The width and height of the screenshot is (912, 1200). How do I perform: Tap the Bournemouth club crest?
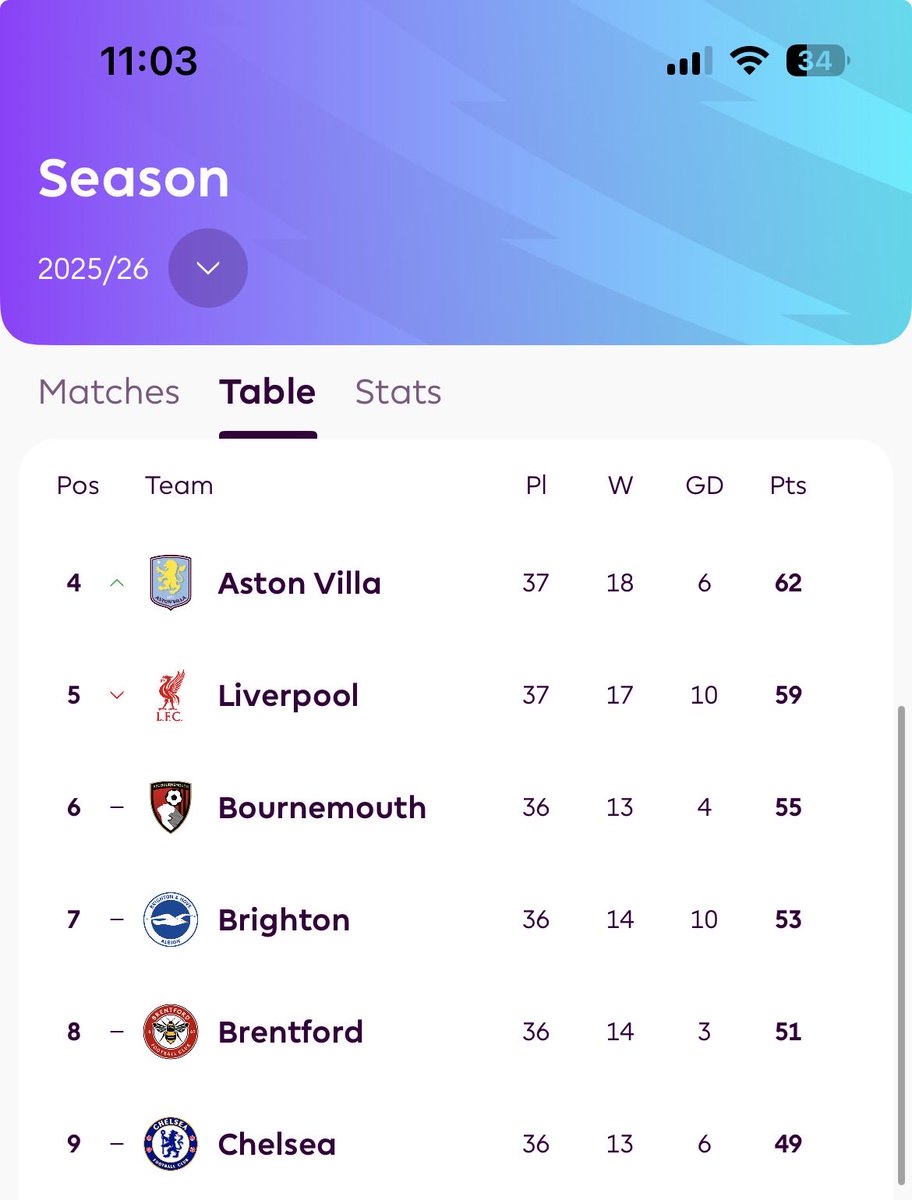[170, 807]
